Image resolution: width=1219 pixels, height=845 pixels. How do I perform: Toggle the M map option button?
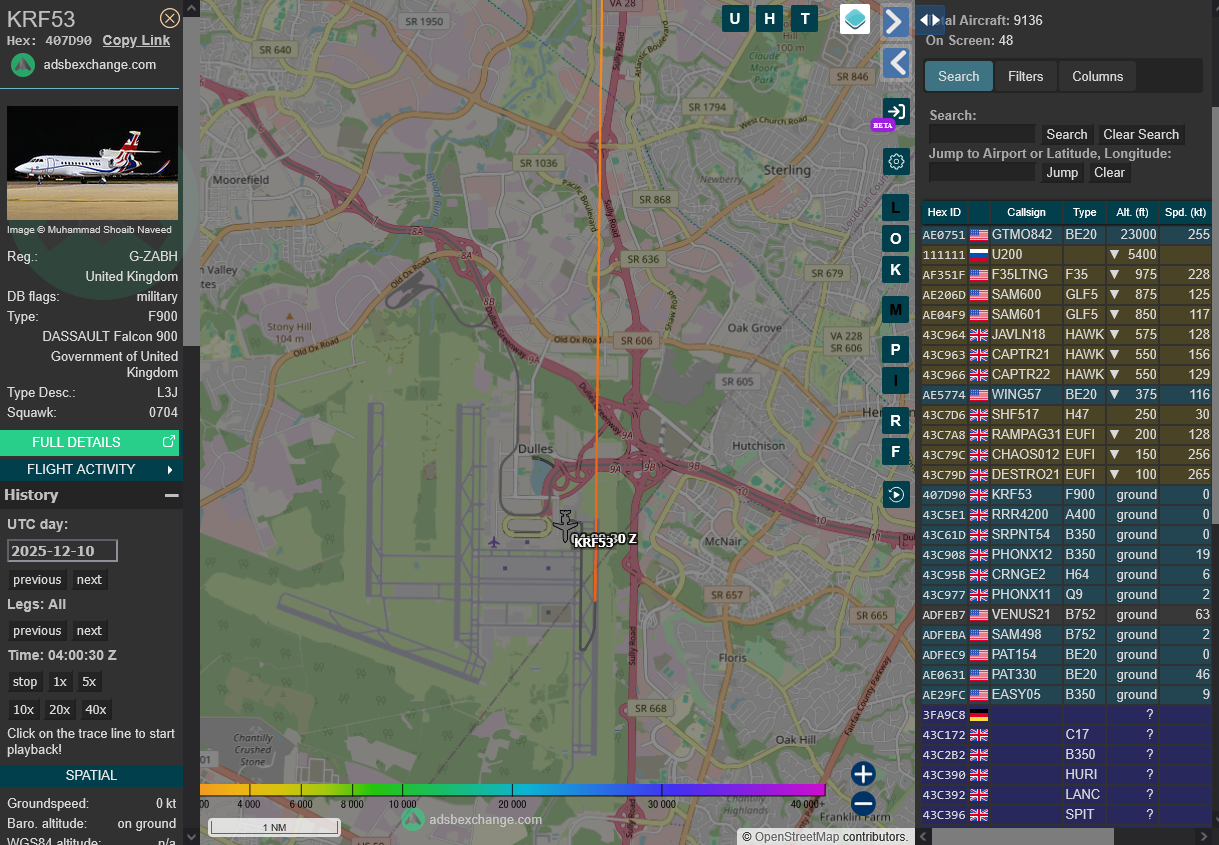tap(896, 310)
